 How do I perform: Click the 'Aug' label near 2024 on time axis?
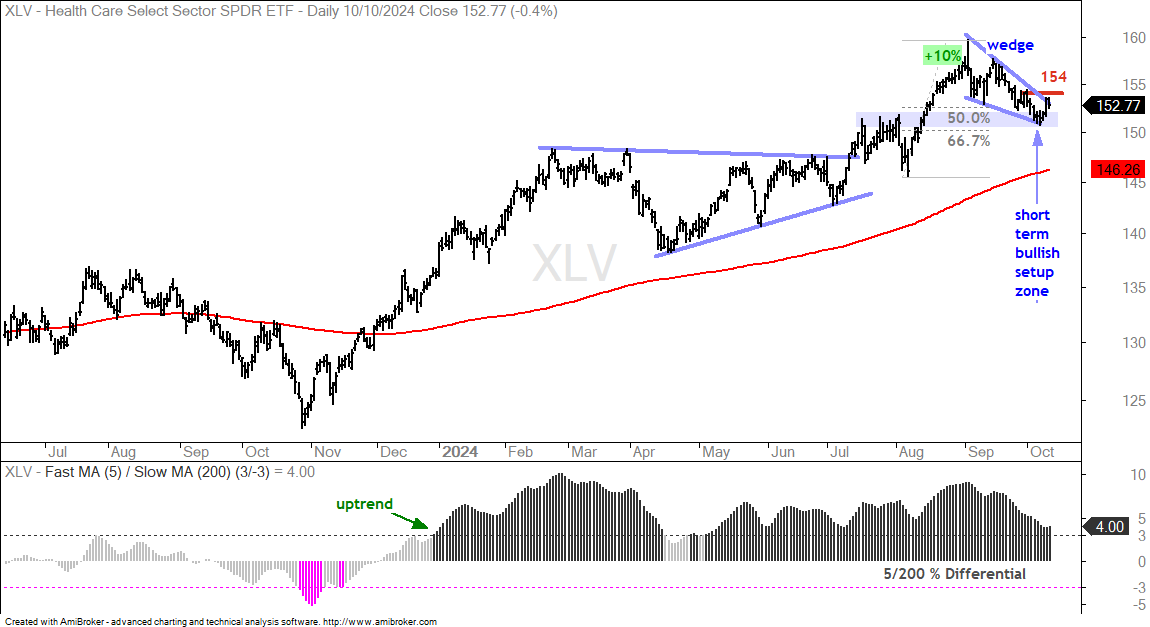[911, 452]
